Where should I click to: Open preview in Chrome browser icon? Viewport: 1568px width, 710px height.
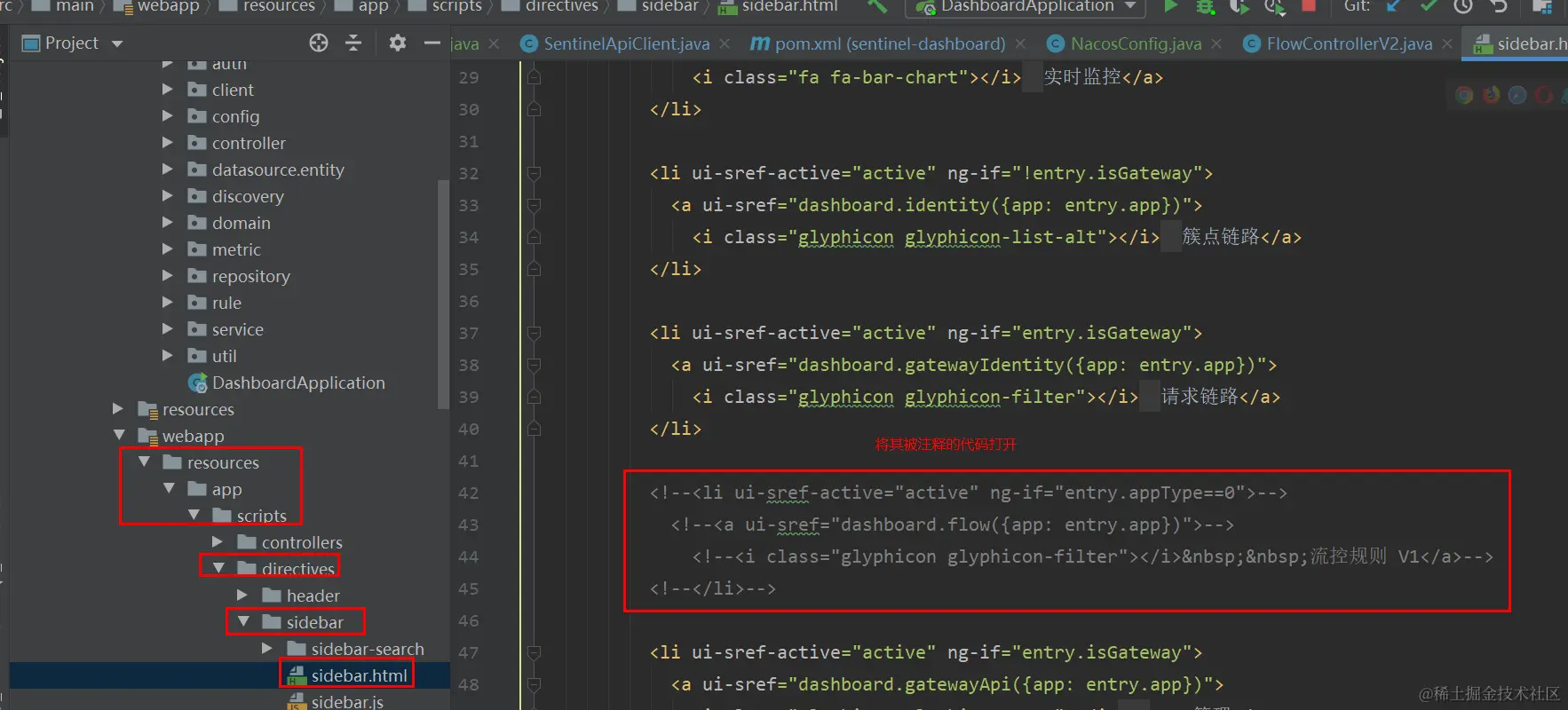tap(1464, 95)
